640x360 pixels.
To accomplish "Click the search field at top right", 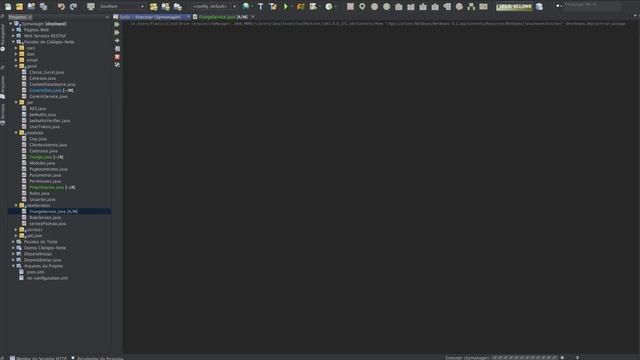I will (x=592, y=5).
